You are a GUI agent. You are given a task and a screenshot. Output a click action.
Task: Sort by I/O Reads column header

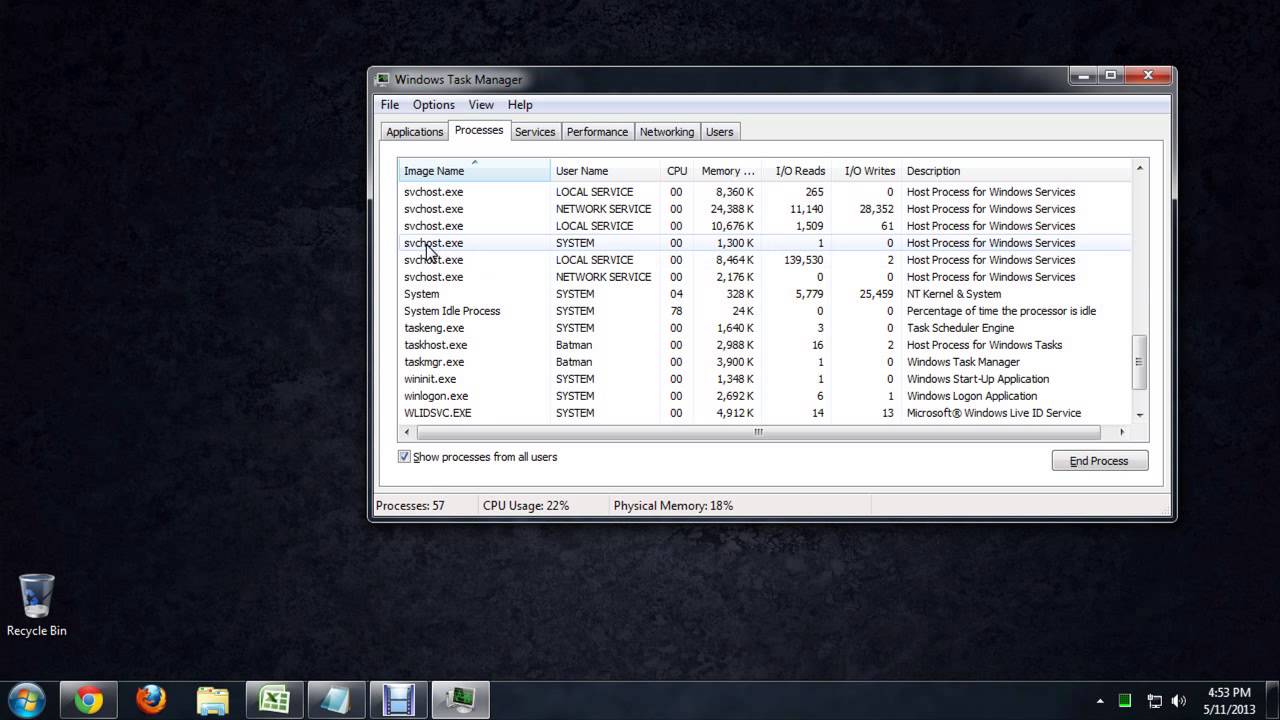(797, 171)
